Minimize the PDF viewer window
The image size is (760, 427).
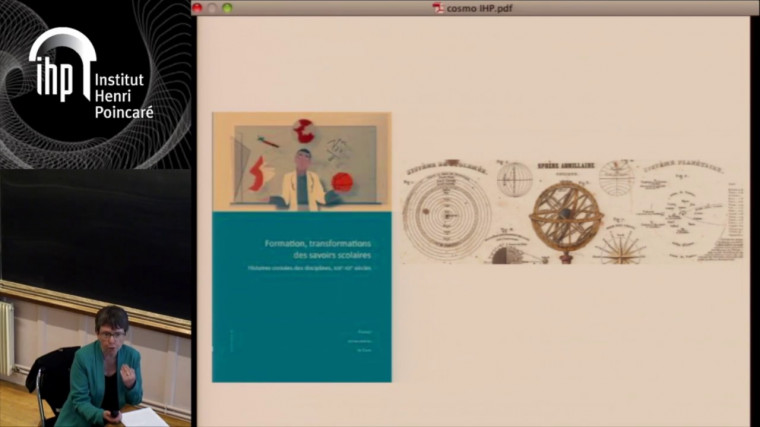click(212, 7)
